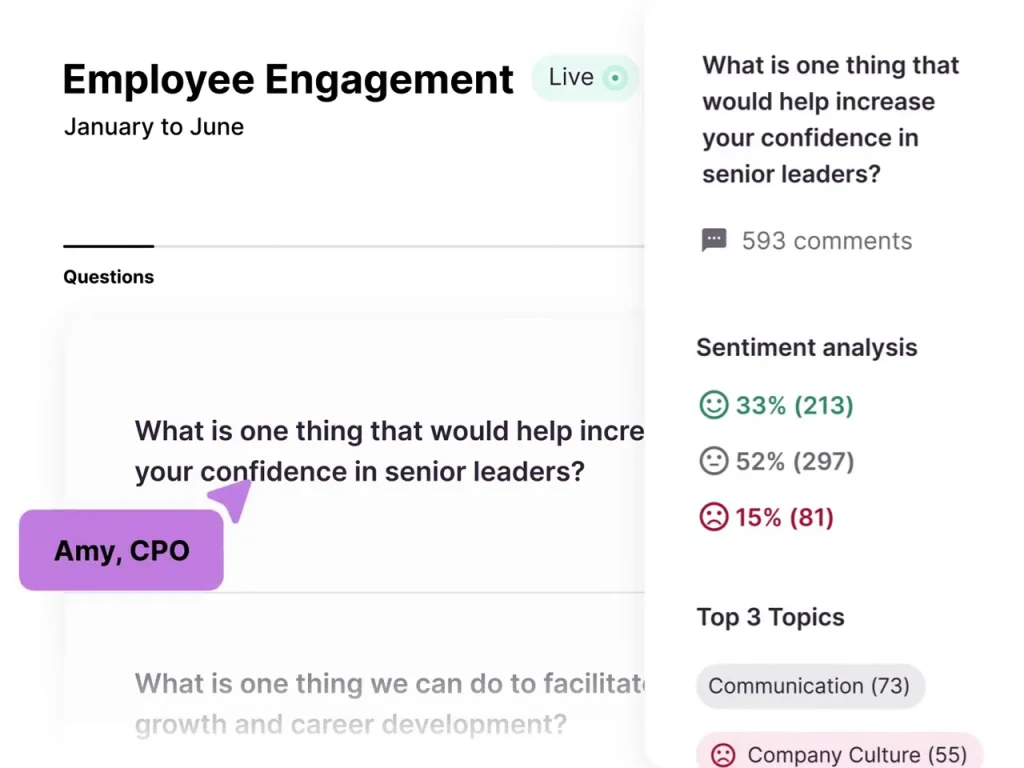Expand the Sentiment analysis section
Image resolution: width=1024 pixels, height=768 pixels.
[x=806, y=347]
